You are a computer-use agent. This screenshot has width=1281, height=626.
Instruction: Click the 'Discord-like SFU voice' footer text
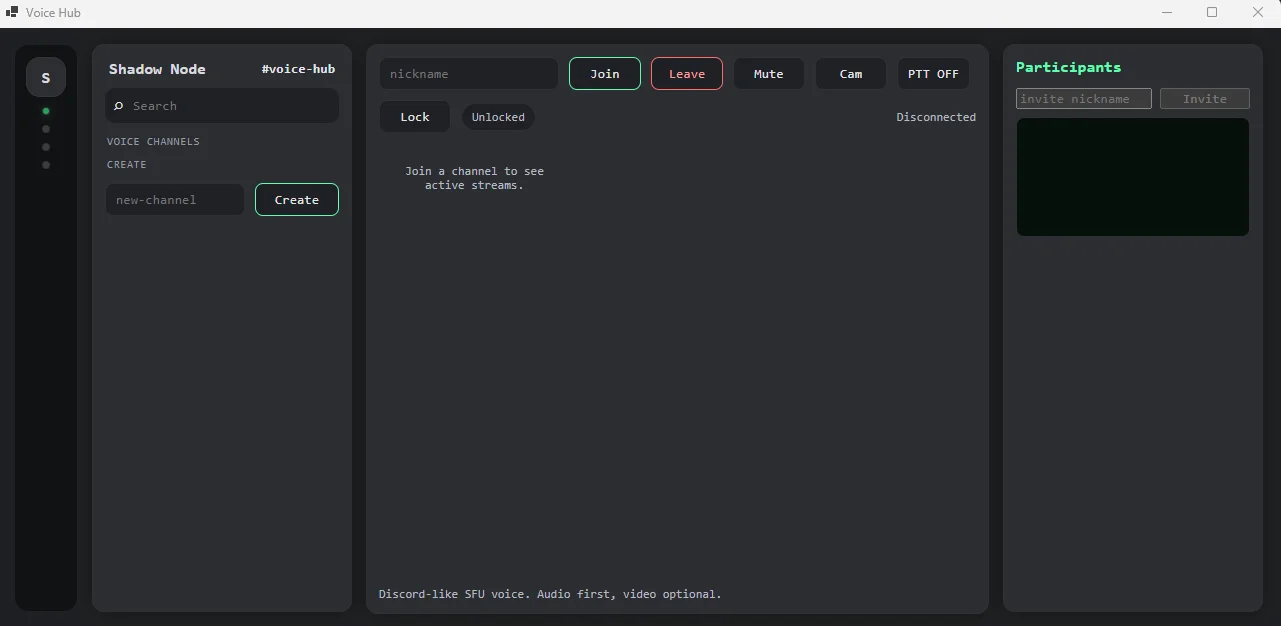[x=550, y=594]
